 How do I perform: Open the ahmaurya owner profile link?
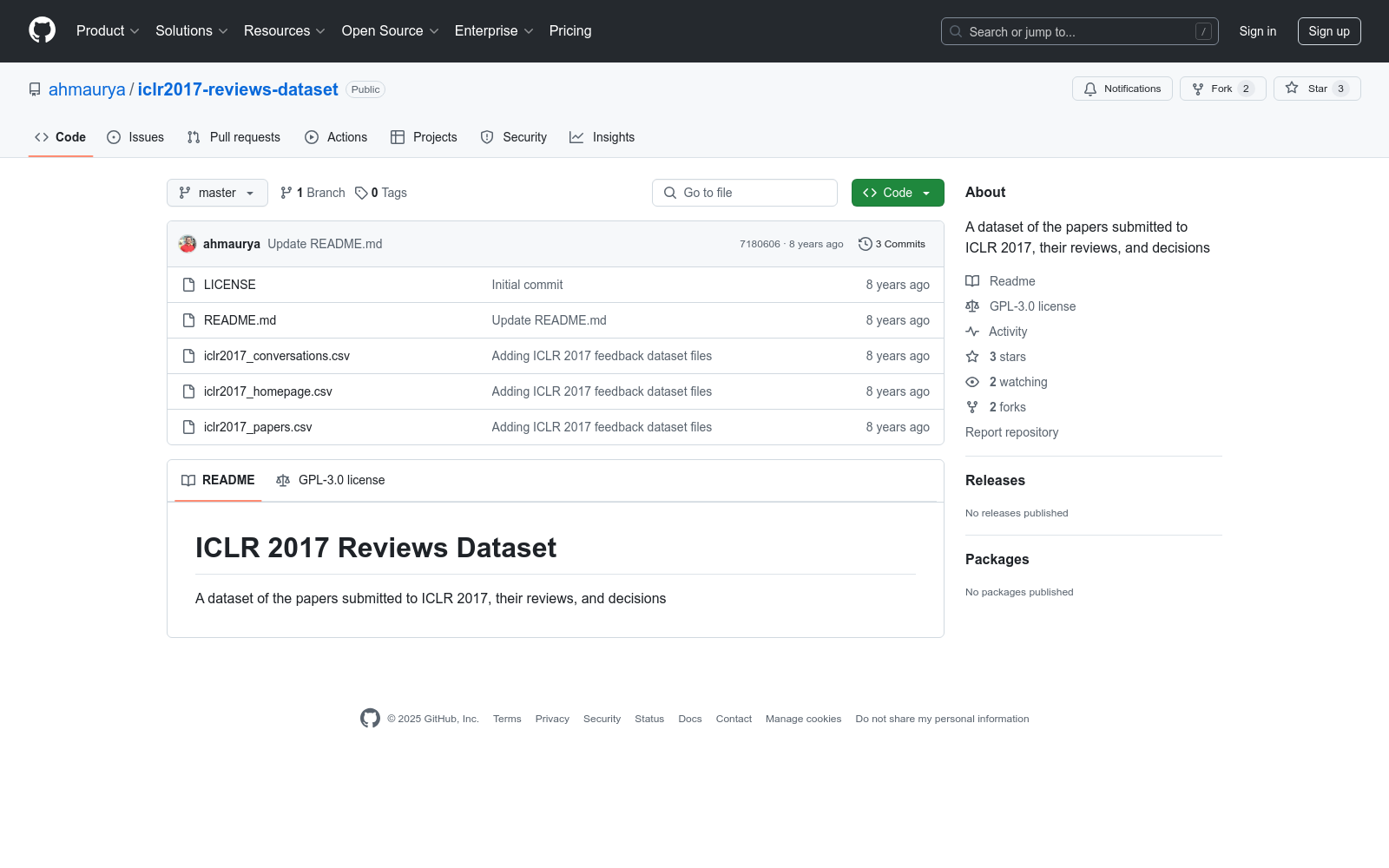(87, 89)
